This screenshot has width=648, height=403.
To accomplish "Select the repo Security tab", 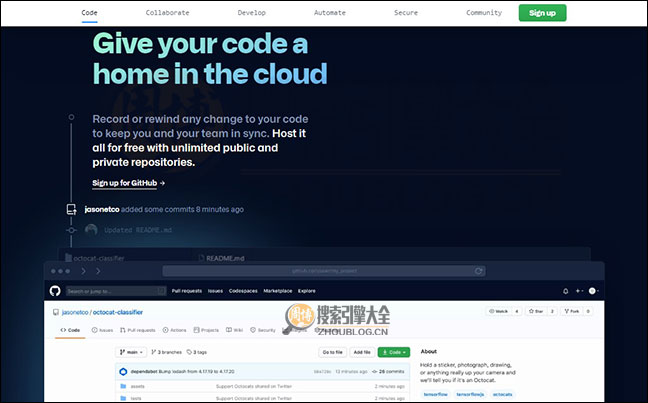I will (263, 330).
